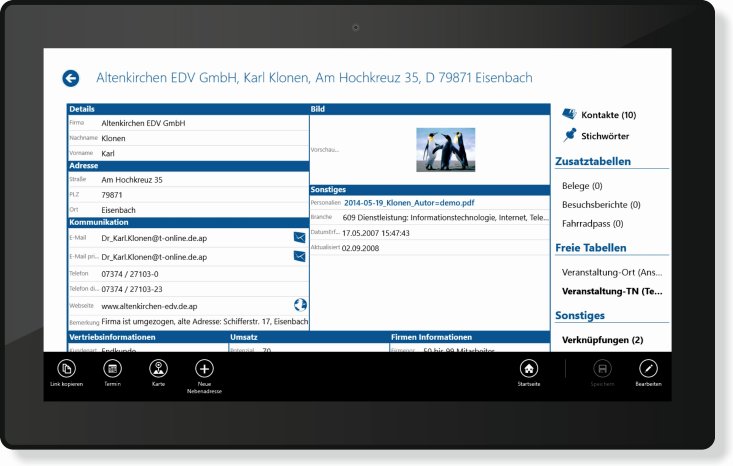
Task: Open Besuchsberichte (0)
Action: (601, 205)
